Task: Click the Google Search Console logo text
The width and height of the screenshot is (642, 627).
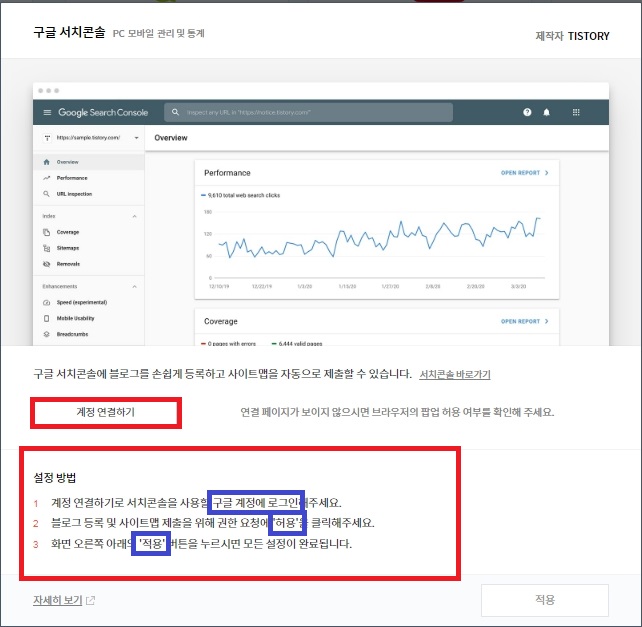Action: tap(103, 112)
